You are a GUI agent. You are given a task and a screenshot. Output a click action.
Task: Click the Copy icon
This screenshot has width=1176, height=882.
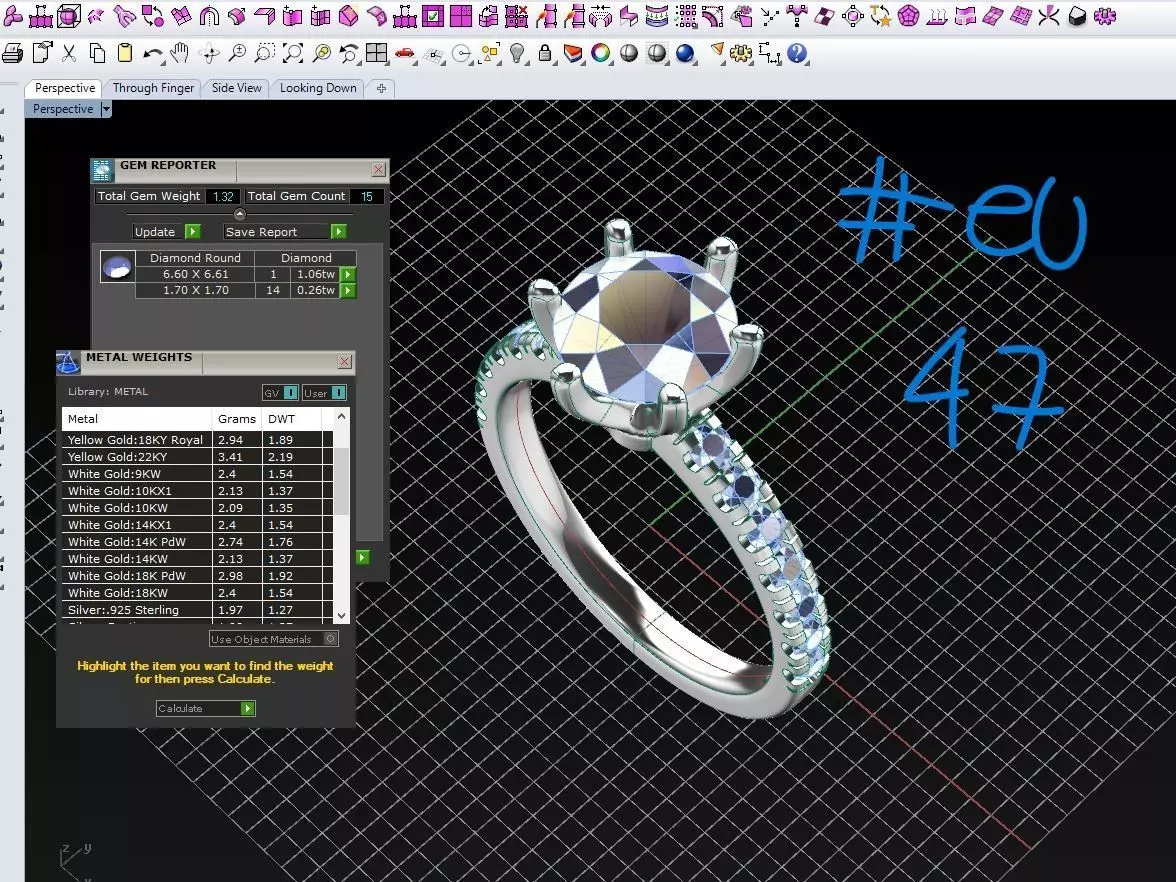tap(97, 52)
